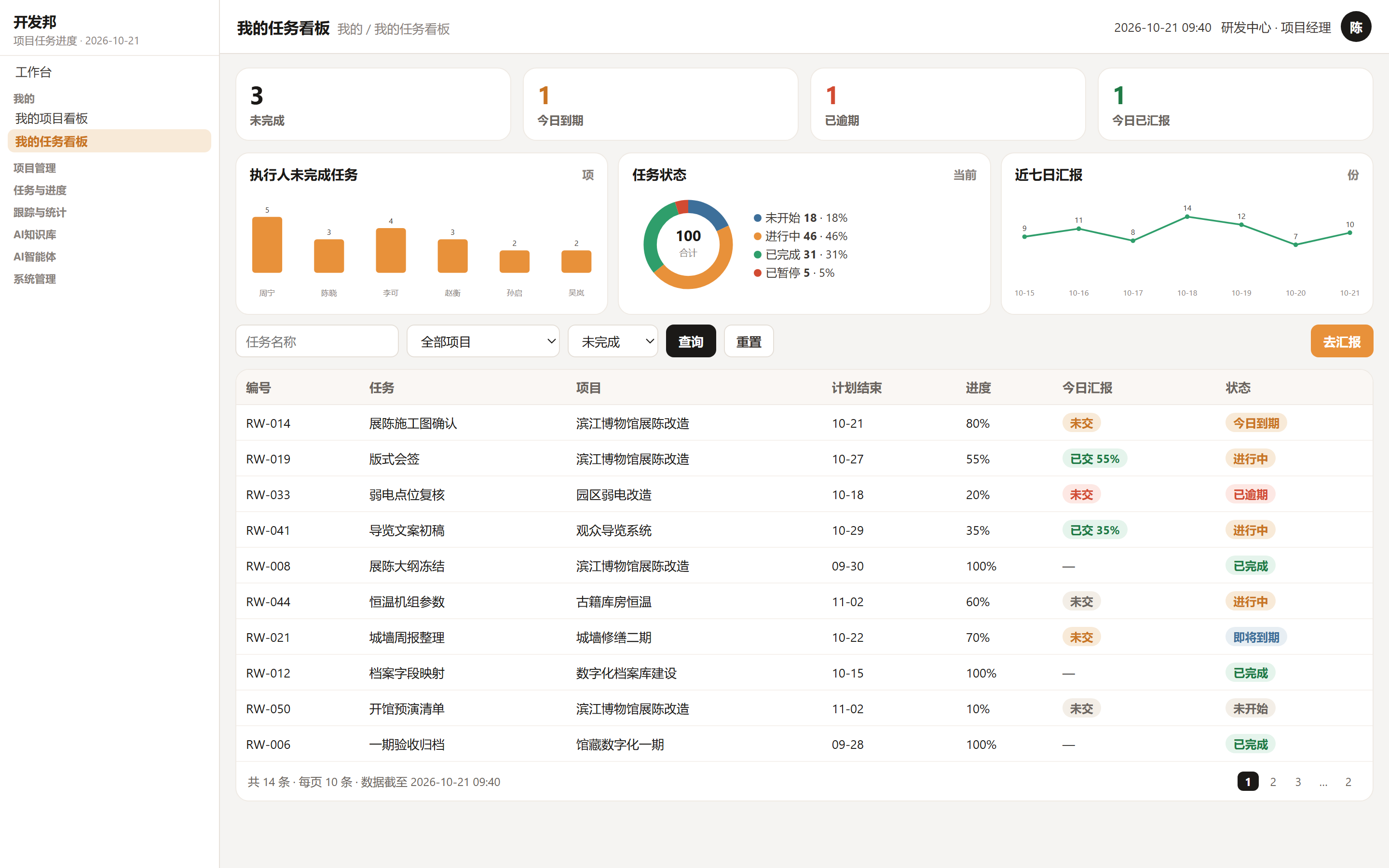The image size is (1389, 868).
Task: Click the 今日到期 summary card
Action: coord(661,104)
